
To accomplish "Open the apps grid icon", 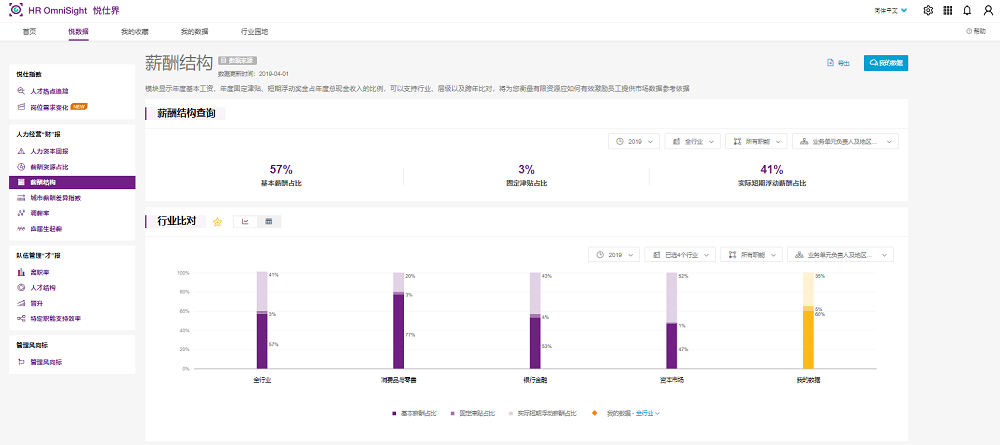I will tap(947, 11).
